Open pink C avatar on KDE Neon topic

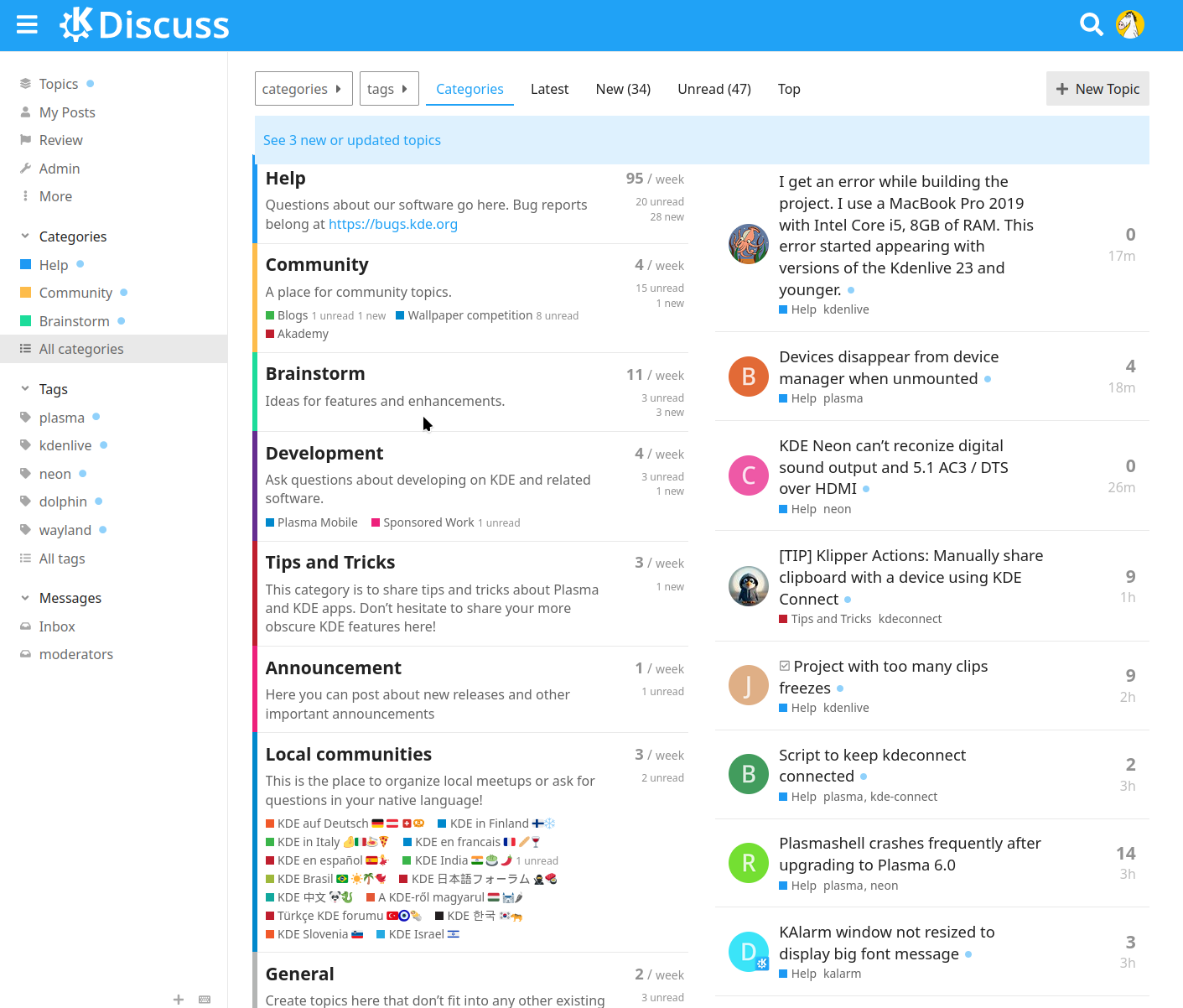[749, 475]
